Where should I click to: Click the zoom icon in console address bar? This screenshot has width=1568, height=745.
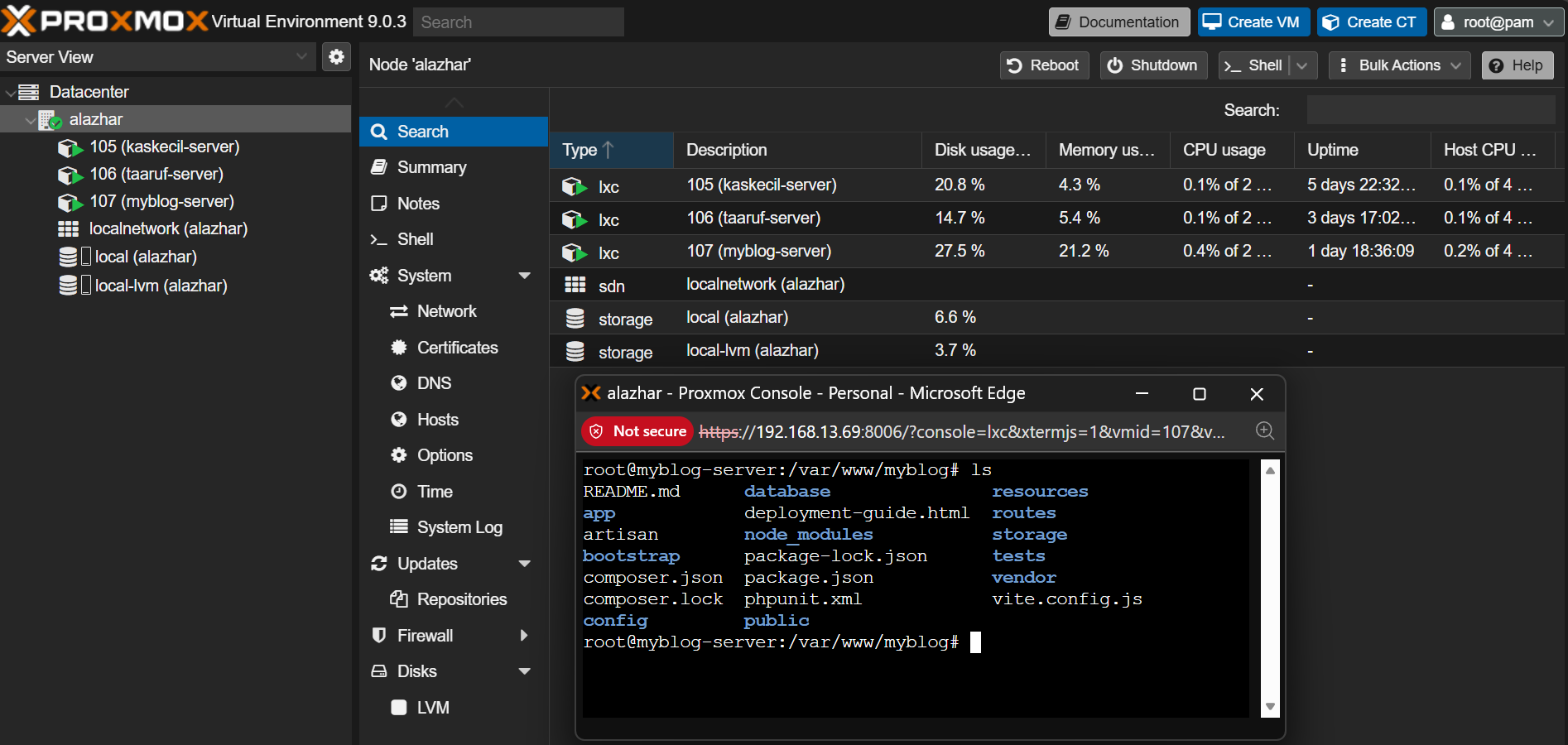[x=1265, y=430]
